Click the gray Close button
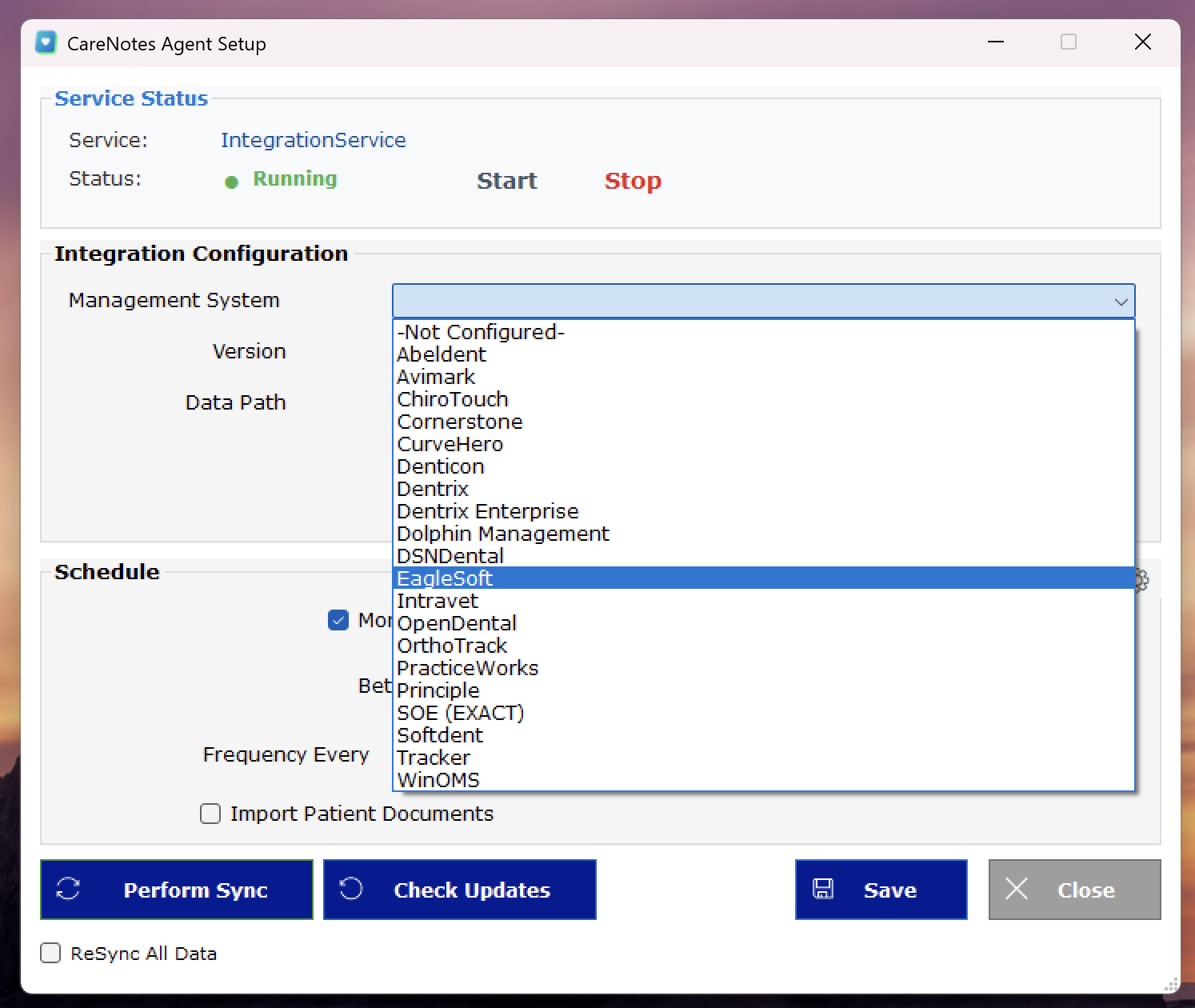 [1075, 890]
